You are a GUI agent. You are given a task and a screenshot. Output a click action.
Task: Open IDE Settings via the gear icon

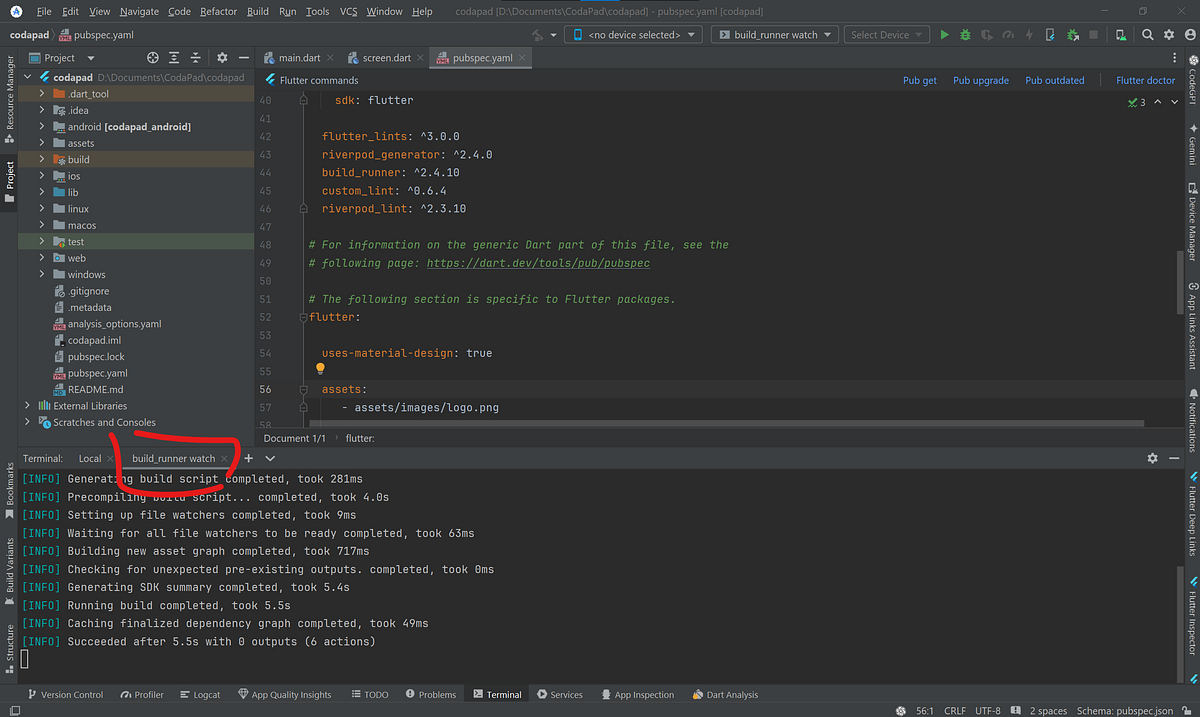click(x=1168, y=34)
